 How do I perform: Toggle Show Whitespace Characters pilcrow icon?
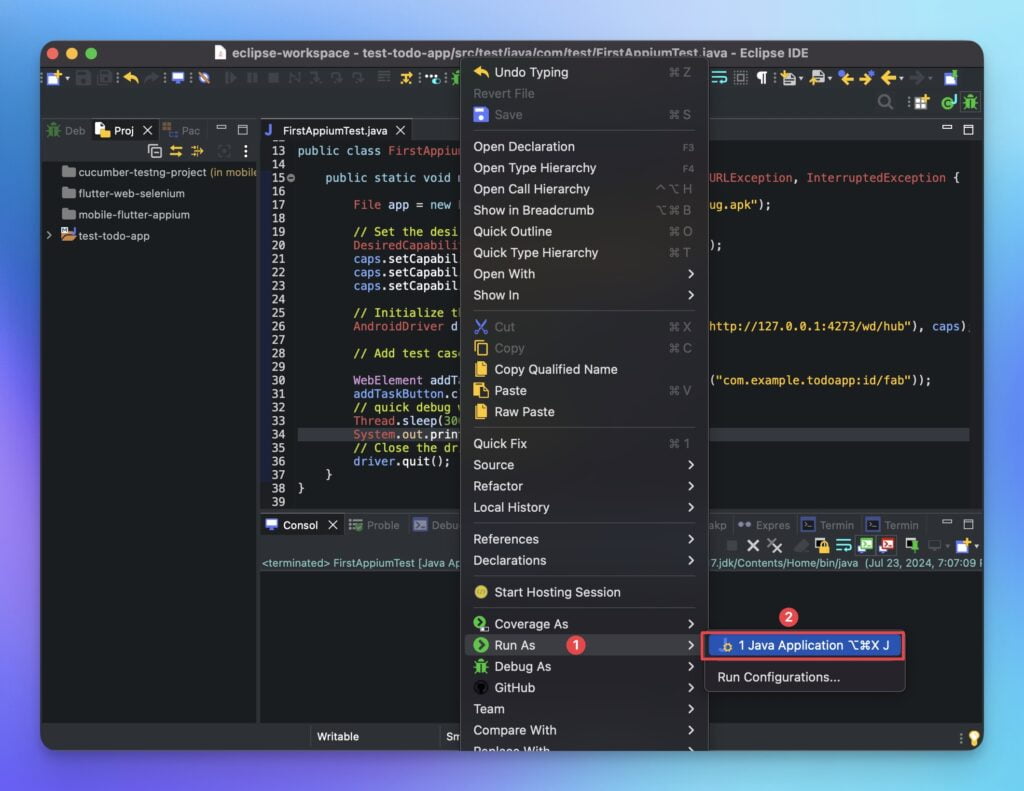click(x=761, y=78)
